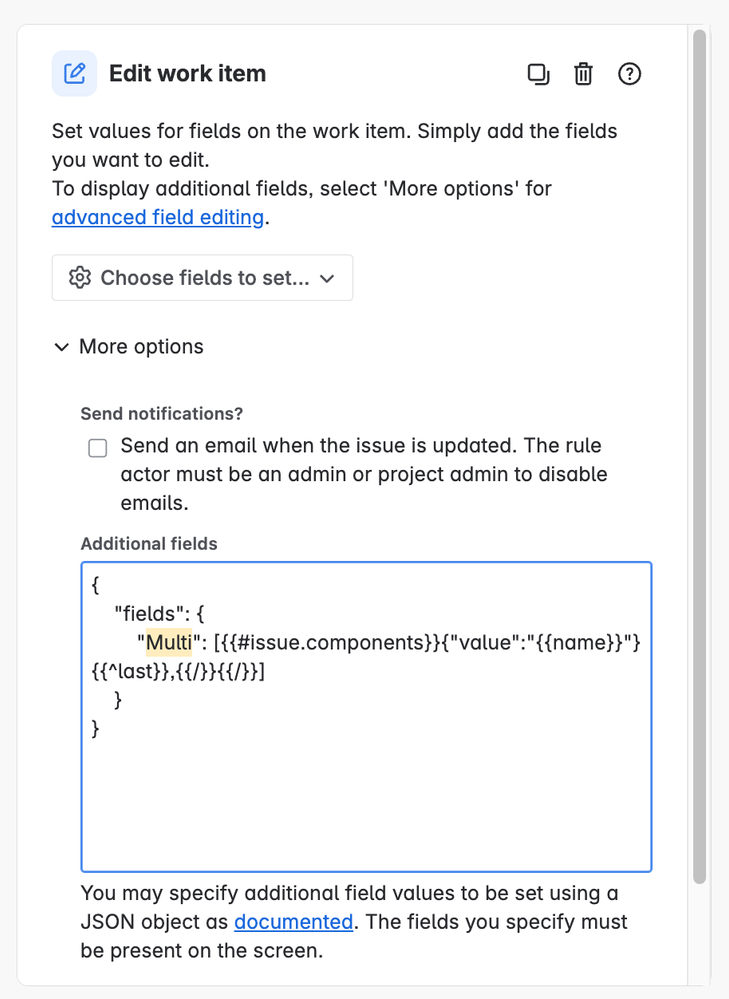Enable the send email notification checkbox
This screenshot has height=999, width=729.
pyautogui.click(x=97, y=448)
